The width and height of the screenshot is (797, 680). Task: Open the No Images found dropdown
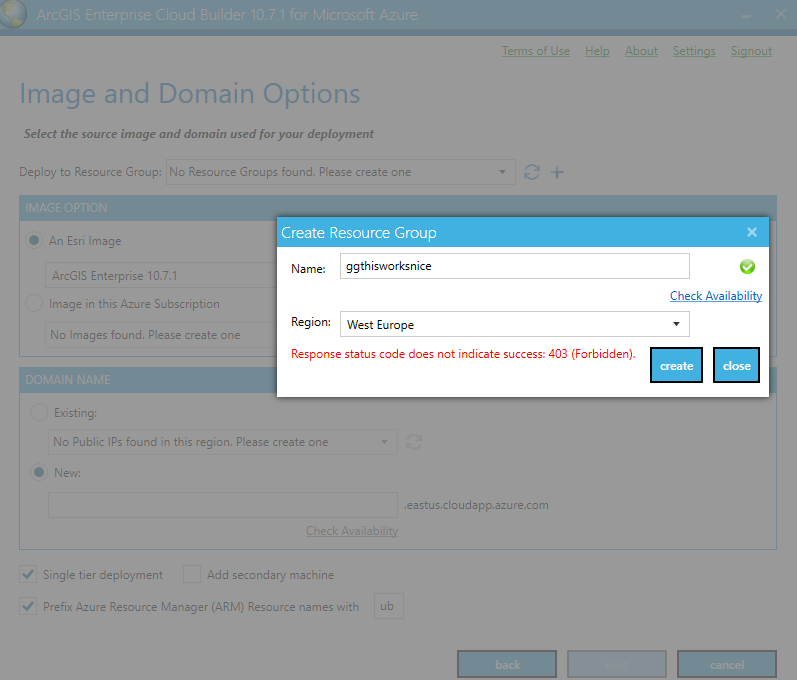pyautogui.click(x=161, y=335)
